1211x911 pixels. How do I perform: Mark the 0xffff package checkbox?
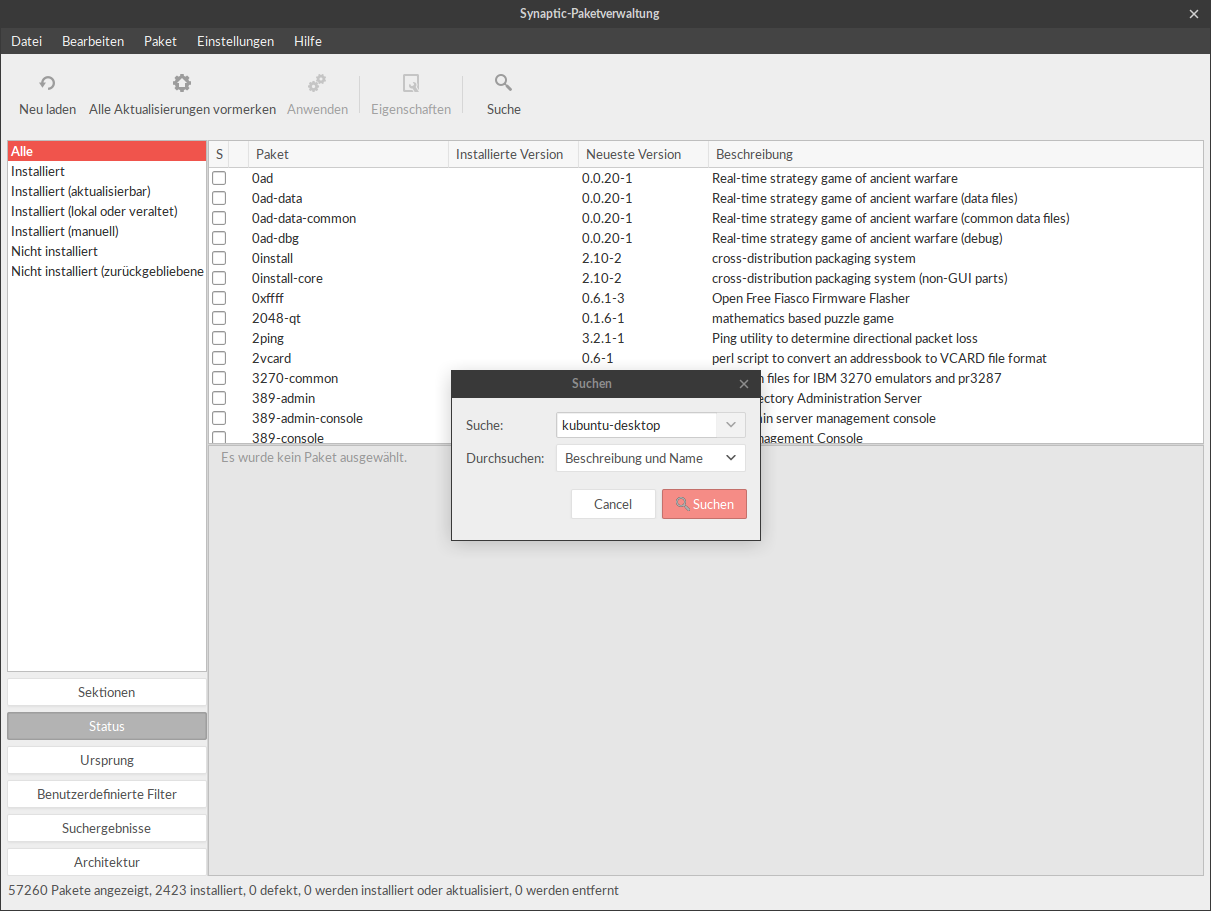coord(219,298)
